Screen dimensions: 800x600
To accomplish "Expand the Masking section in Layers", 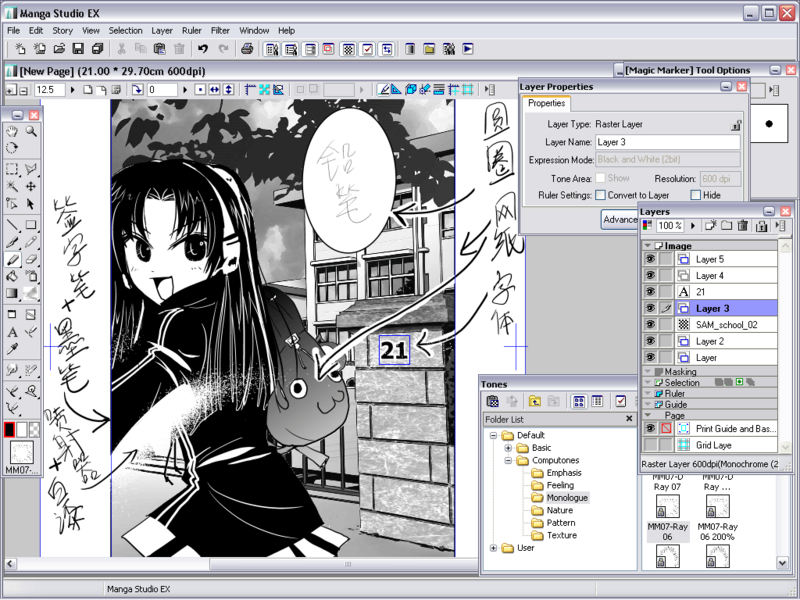I will click(x=648, y=371).
